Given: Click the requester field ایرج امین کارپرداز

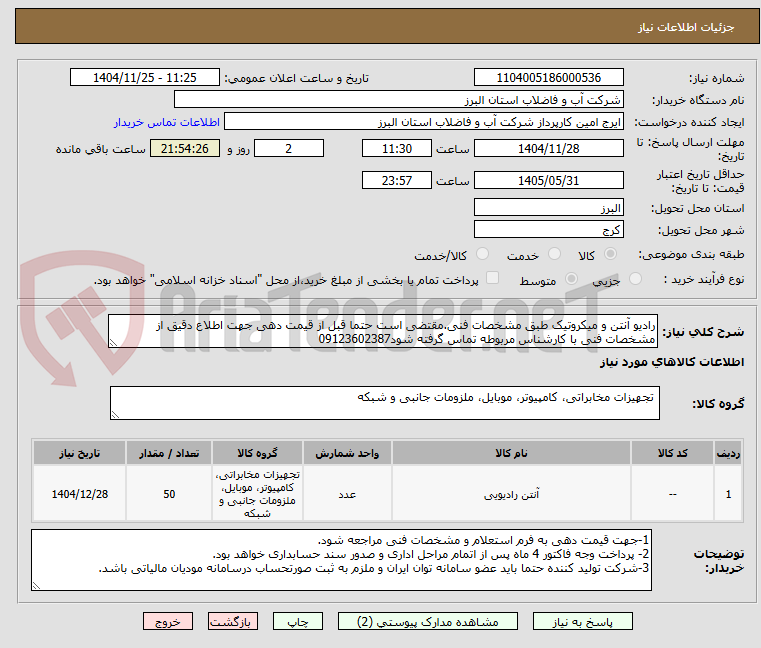Looking at the screenshot, I should pyautogui.click(x=424, y=122).
